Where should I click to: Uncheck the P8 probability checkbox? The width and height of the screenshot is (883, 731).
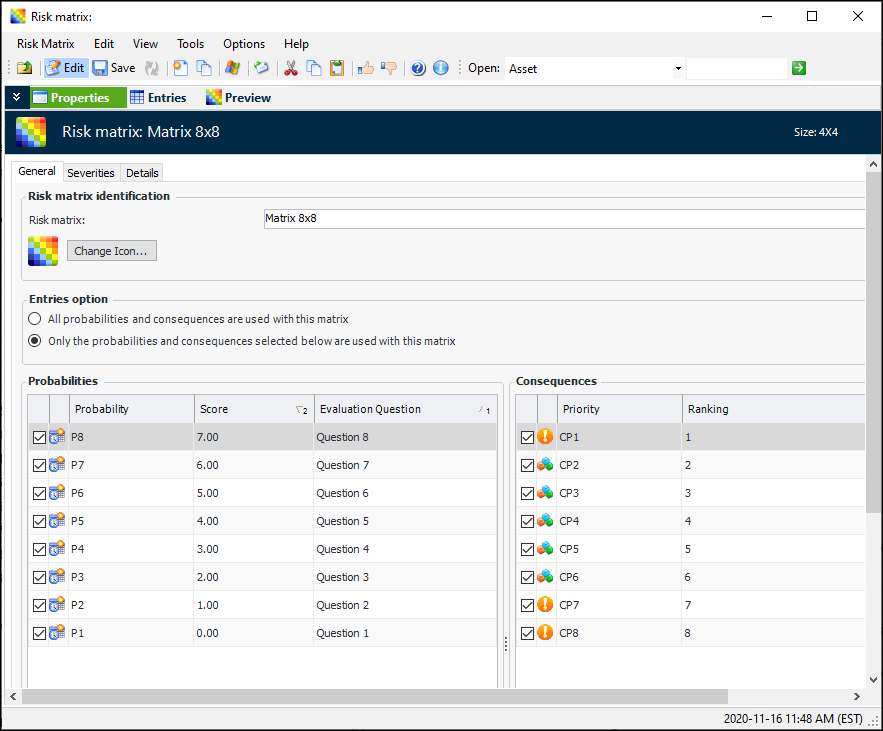(x=39, y=437)
